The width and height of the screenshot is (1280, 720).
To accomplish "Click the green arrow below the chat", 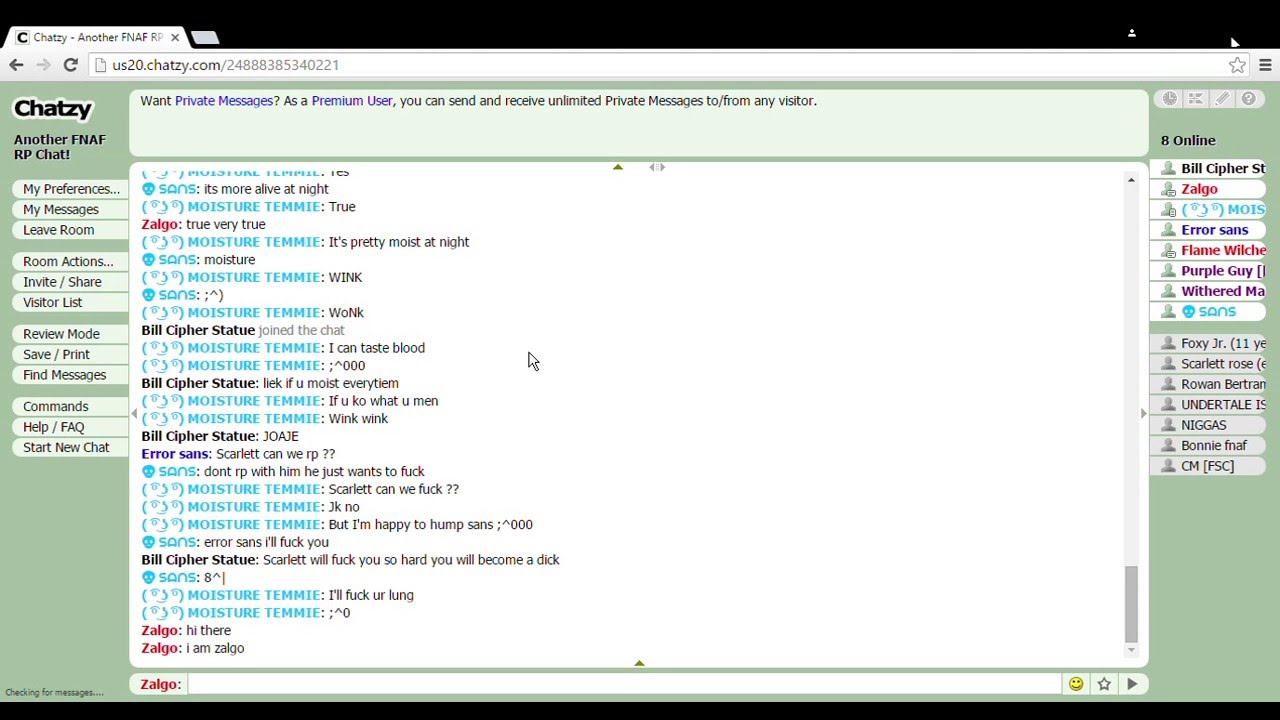I will tap(639, 663).
